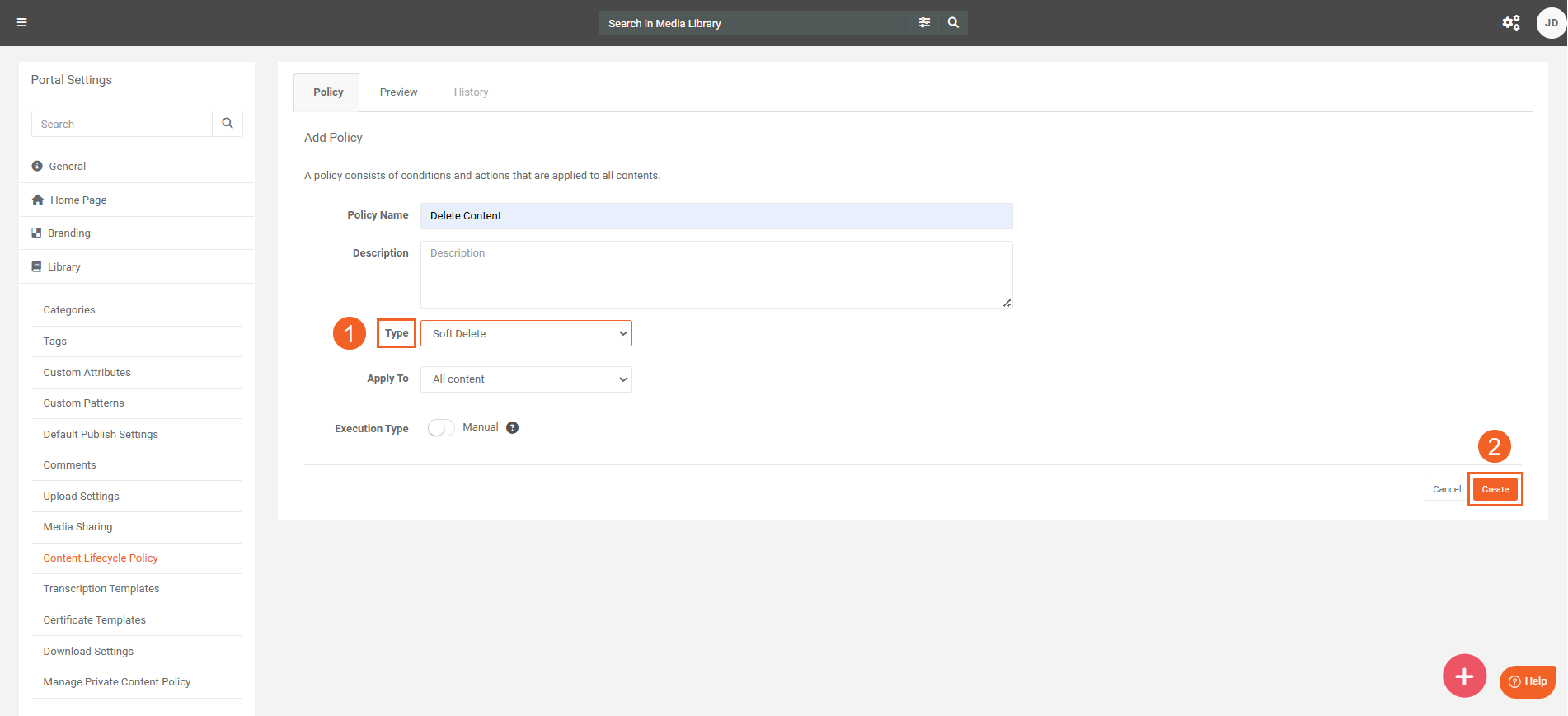Open the settings gears icon
This screenshot has height=716, width=1568.
1510,23
